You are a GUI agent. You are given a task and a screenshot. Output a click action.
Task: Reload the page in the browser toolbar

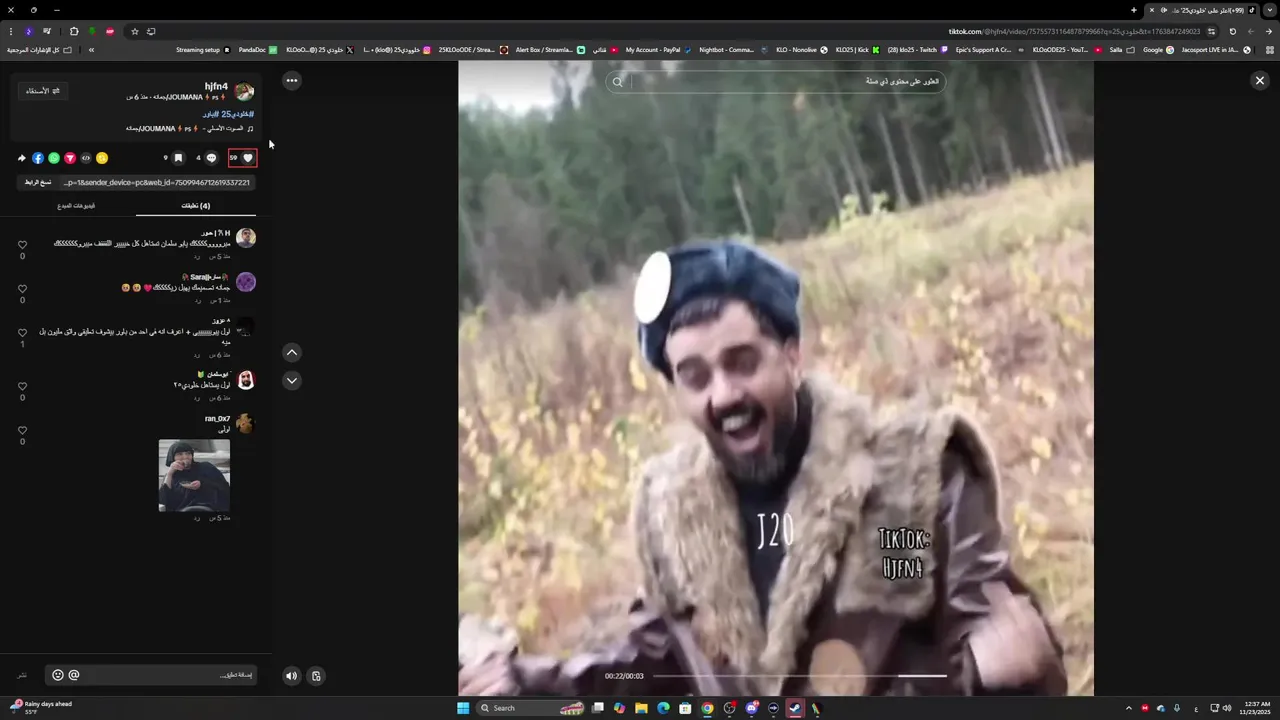[1232, 31]
